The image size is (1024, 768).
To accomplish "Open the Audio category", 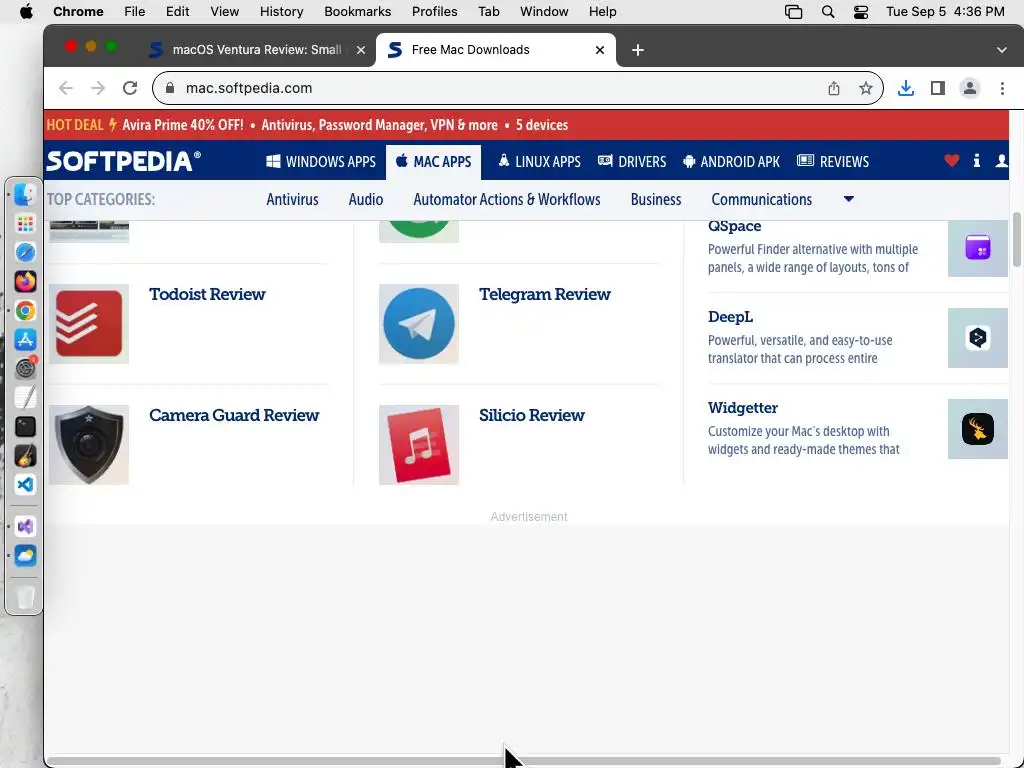I will click(366, 199).
